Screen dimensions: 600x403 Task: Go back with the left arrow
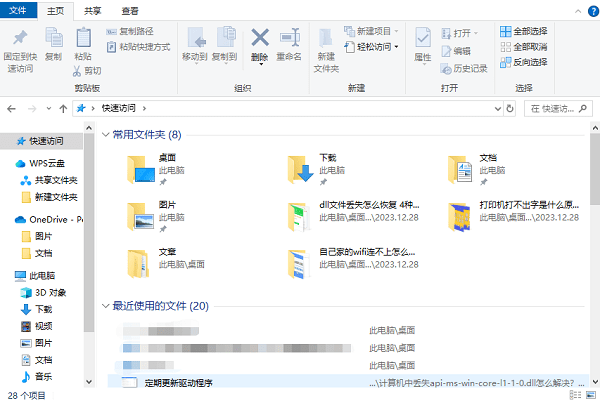[x=11, y=109]
